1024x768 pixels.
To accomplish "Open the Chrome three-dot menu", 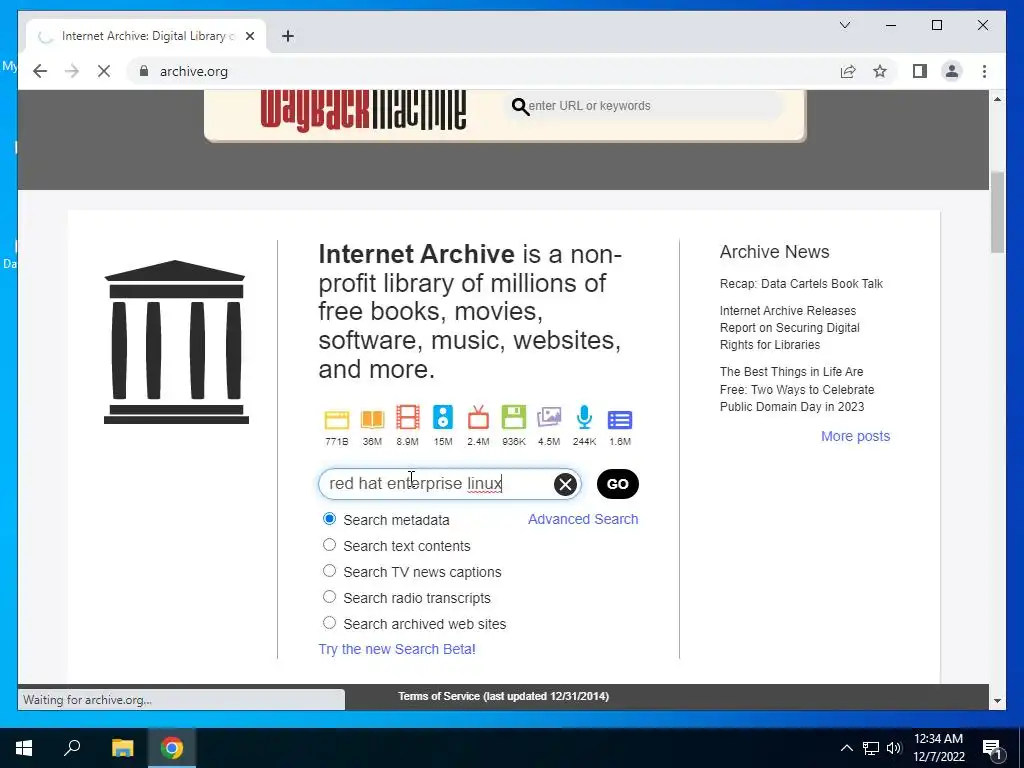I will coord(984,71).
